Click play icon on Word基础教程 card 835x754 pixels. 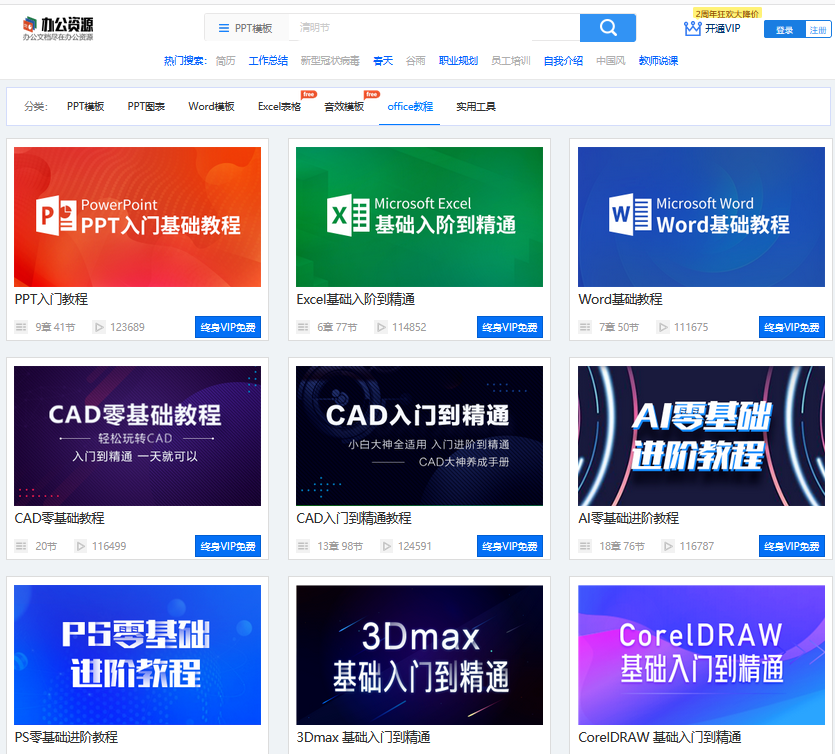click(662, 326)
